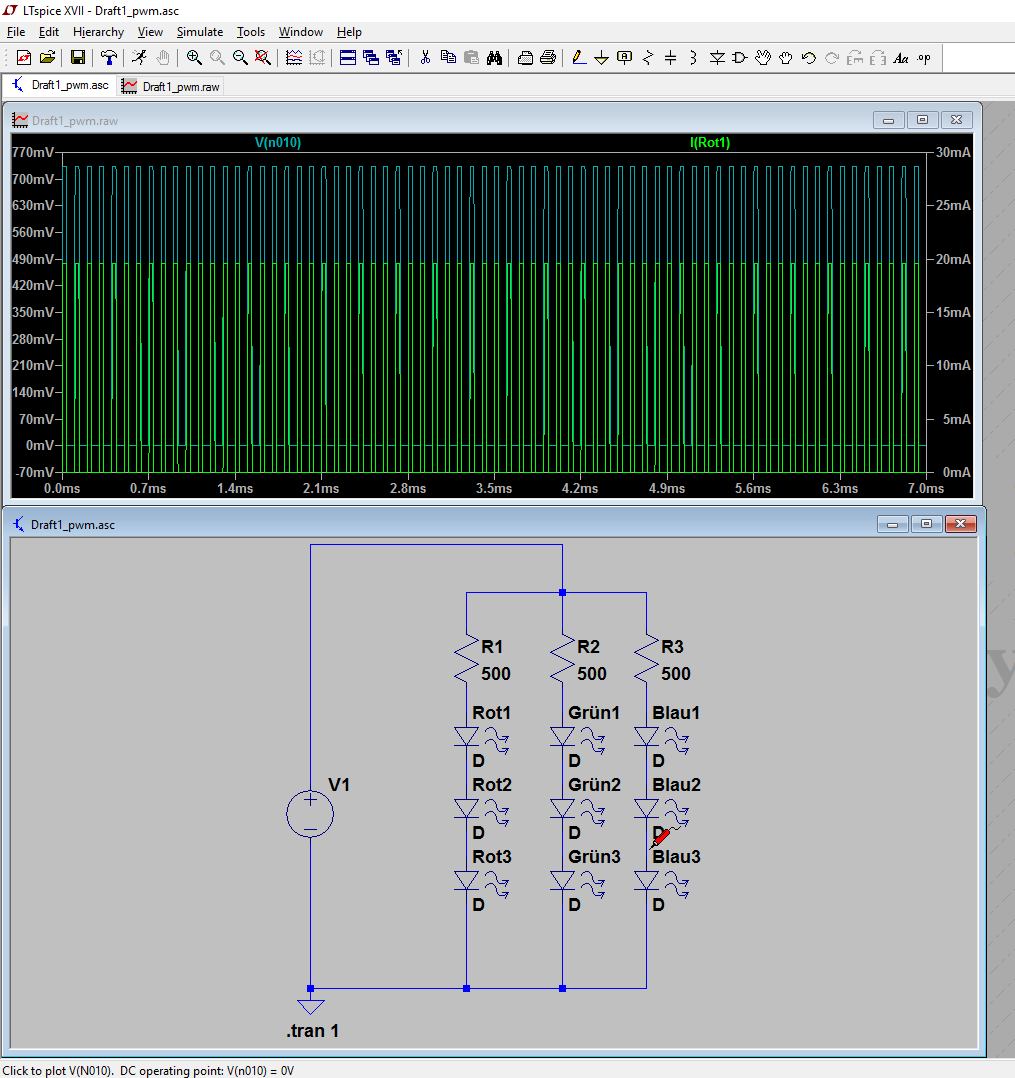This screenshot has height=1078, width=1015.
Task: Cascade the windows with the Cascade icon
Action: click(x=371, y=58)
